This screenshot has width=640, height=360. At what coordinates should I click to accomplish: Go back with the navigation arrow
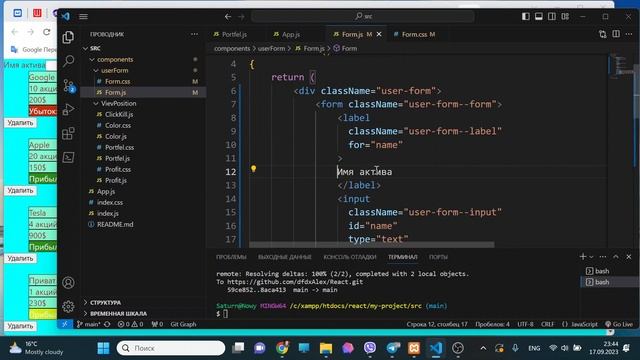pos(228,16)
